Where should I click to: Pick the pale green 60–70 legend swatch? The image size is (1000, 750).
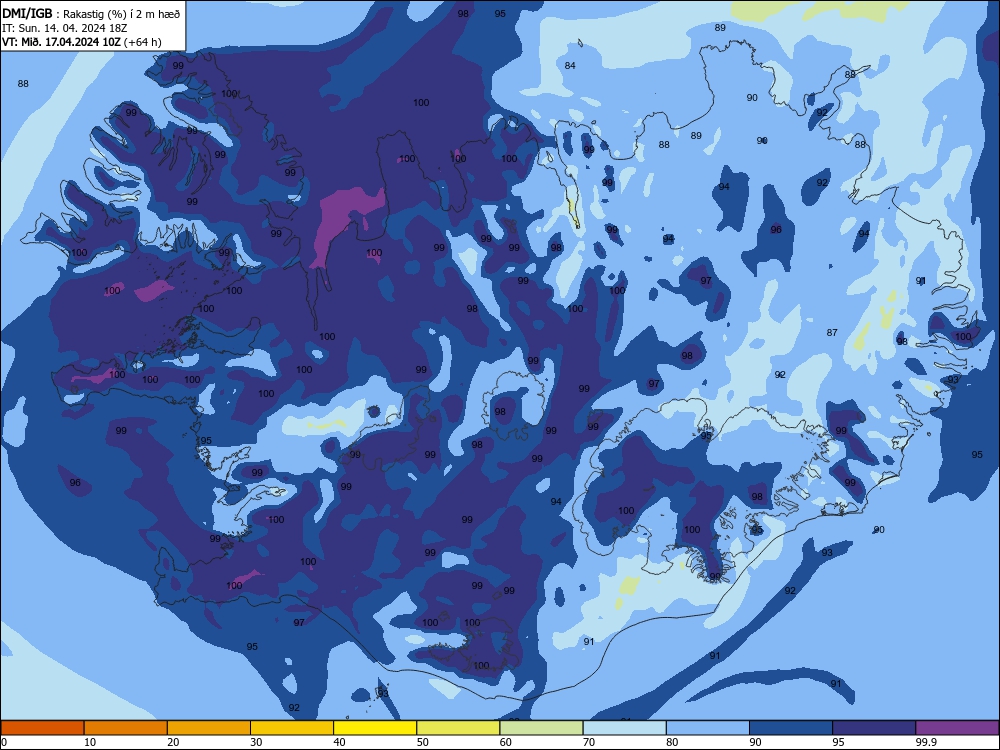coord(541,728)
